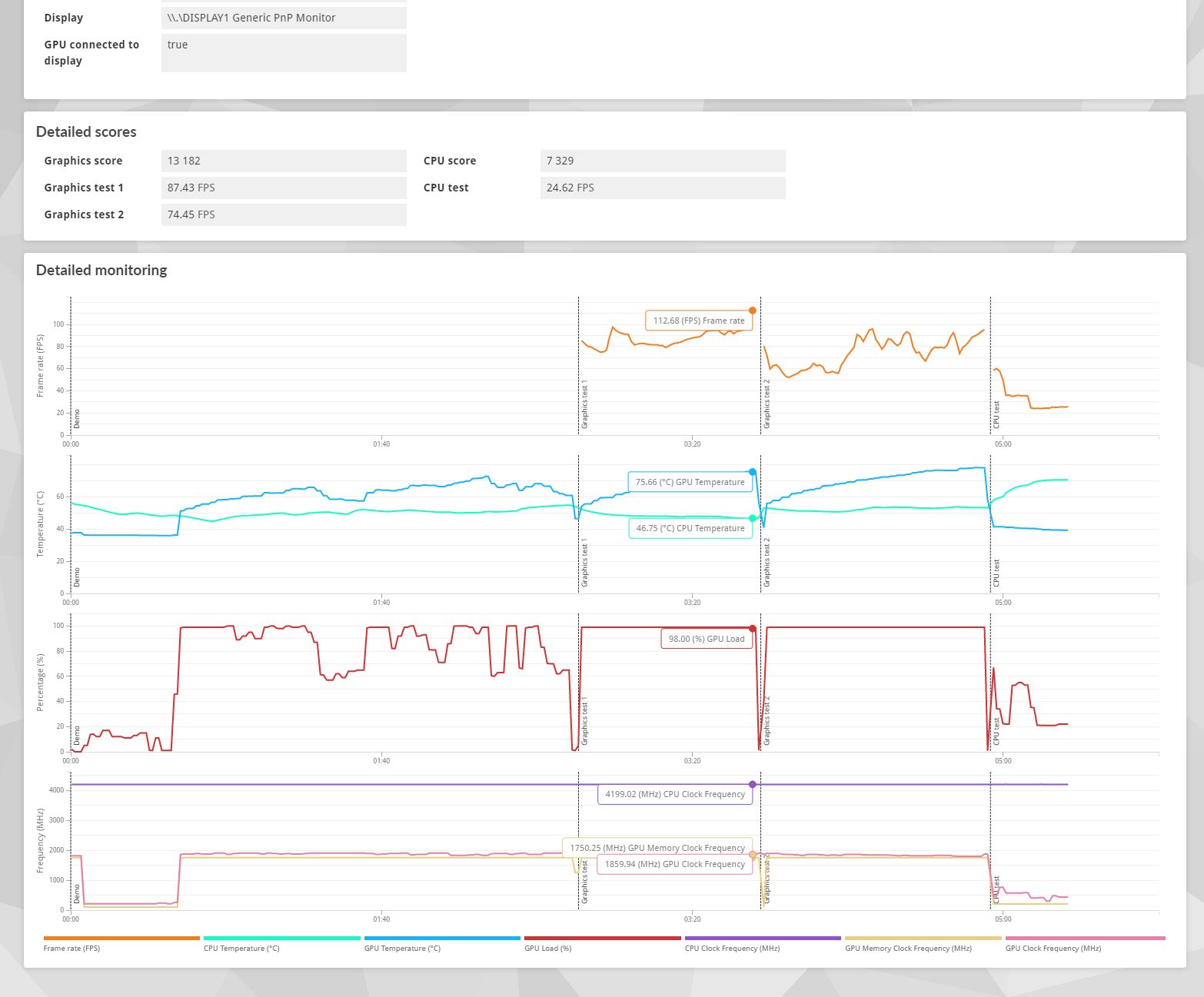Viewport: 1204px width, 997px height.
Task: Click the Demo marker in GPU load chart
Action: pyautogui.click(x=77, y=736)
